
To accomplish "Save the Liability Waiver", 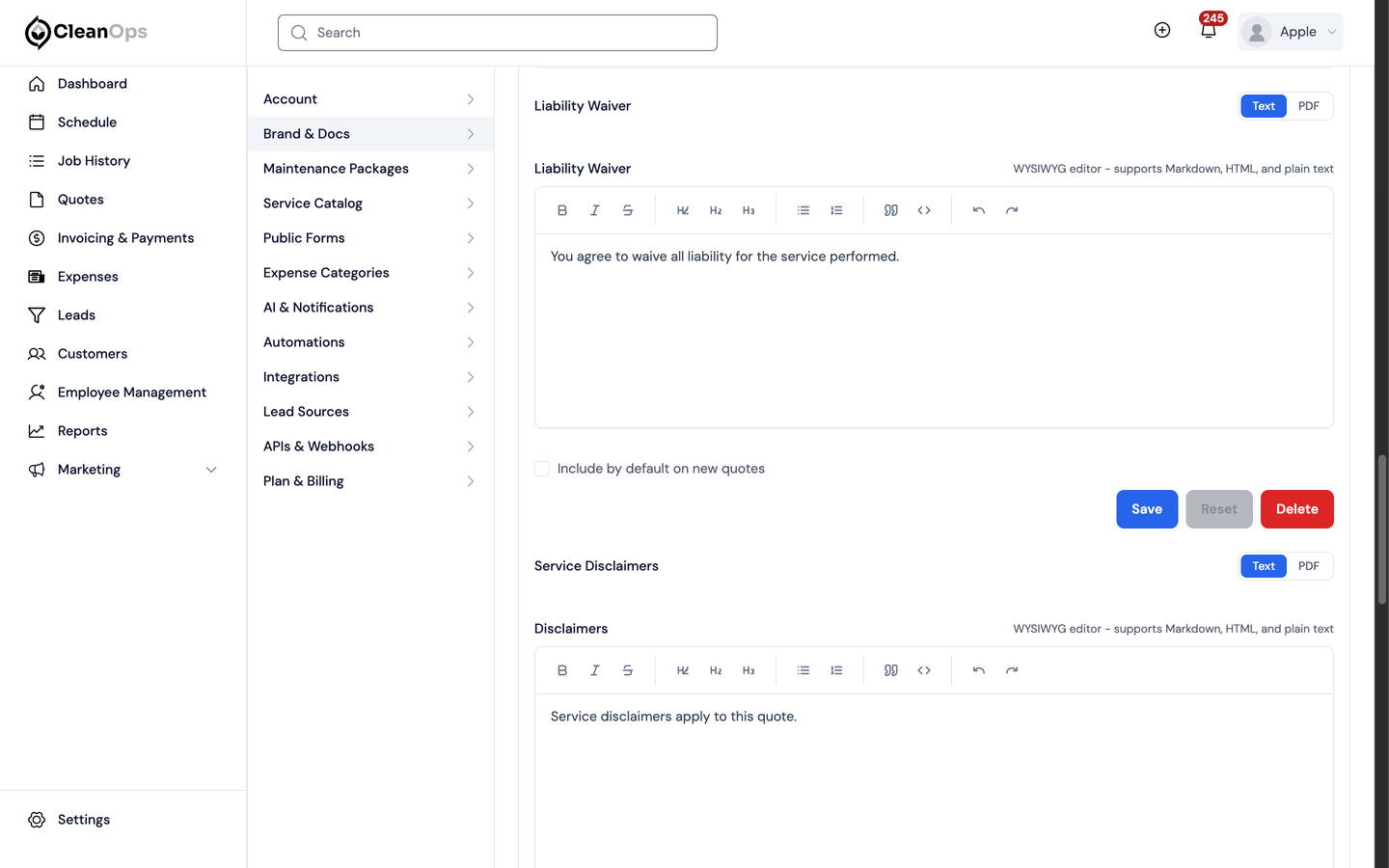I will point(1147,509).
